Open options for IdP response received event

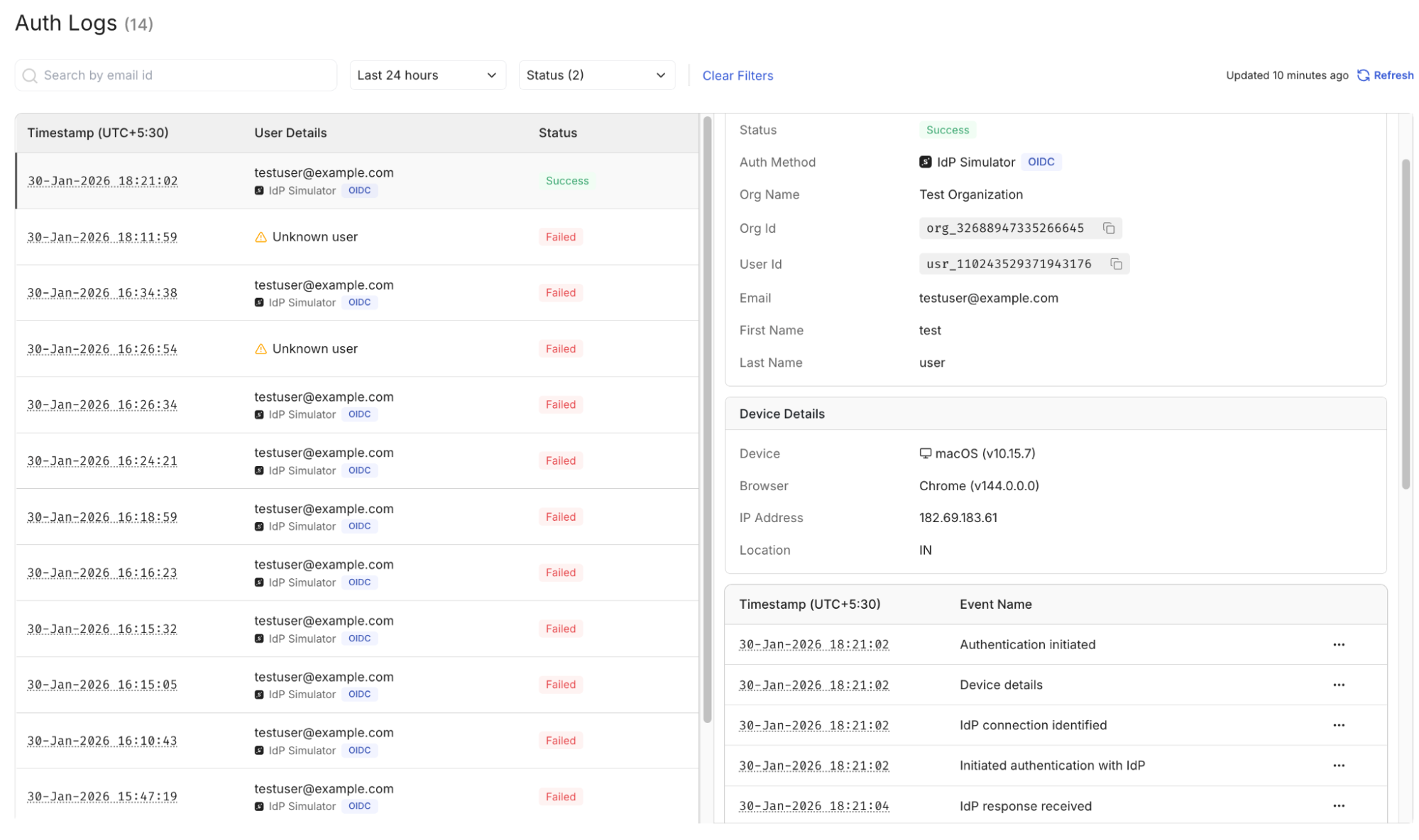pos(1338,806)
